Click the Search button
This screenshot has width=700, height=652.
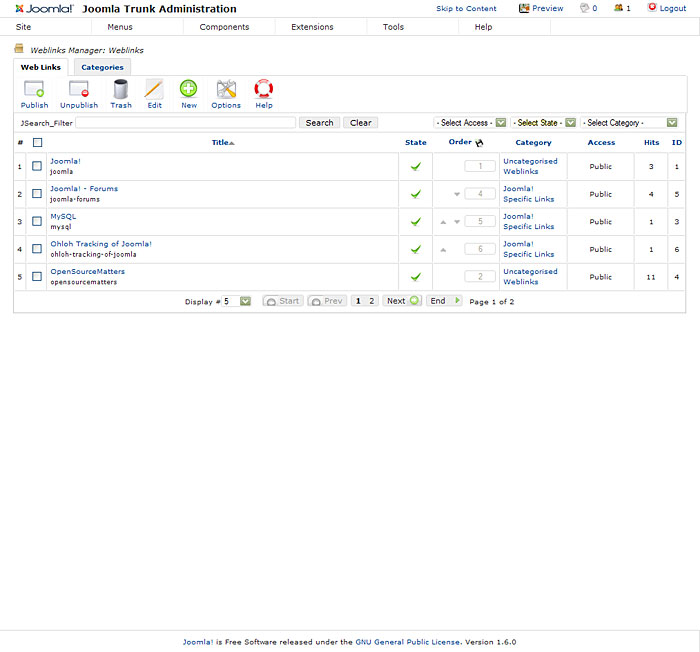point(319,123)
